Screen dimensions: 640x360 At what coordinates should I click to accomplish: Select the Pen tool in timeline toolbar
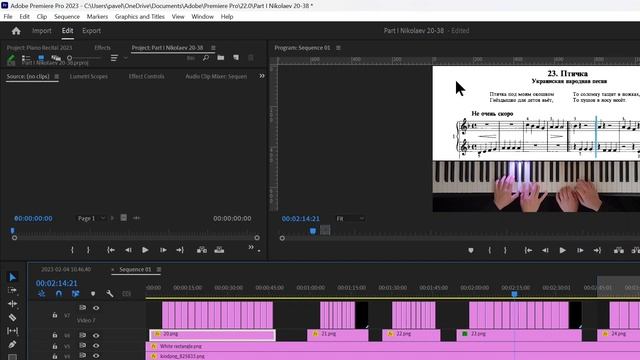coord(12,344)
